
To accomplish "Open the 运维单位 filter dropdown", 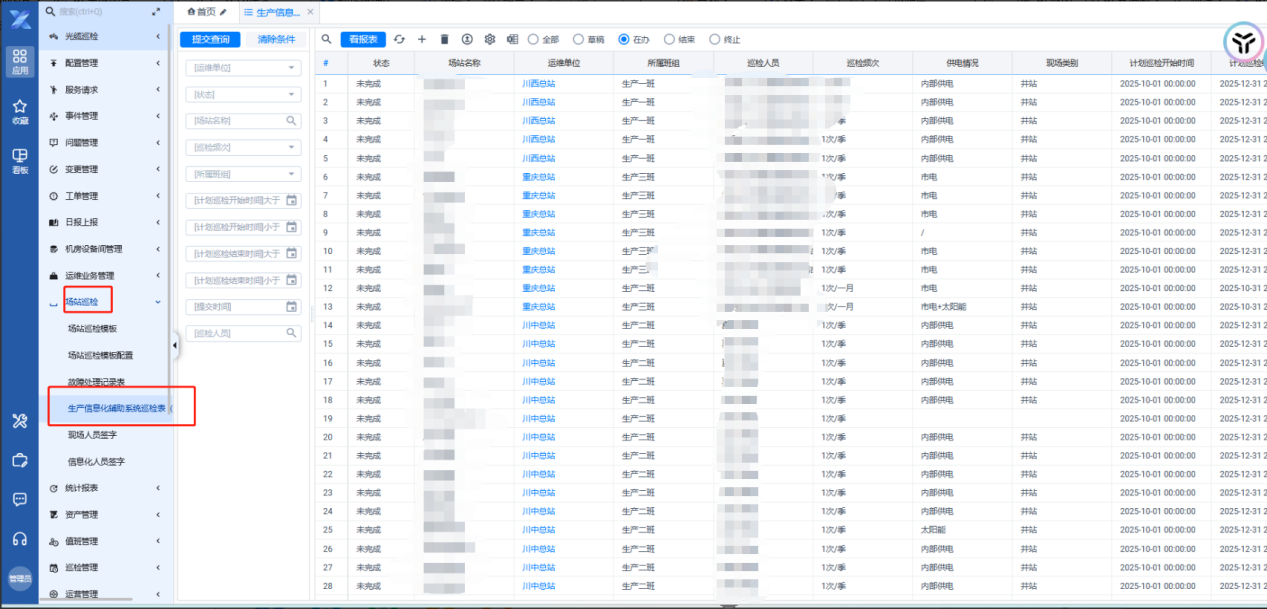I will [243, 68].
